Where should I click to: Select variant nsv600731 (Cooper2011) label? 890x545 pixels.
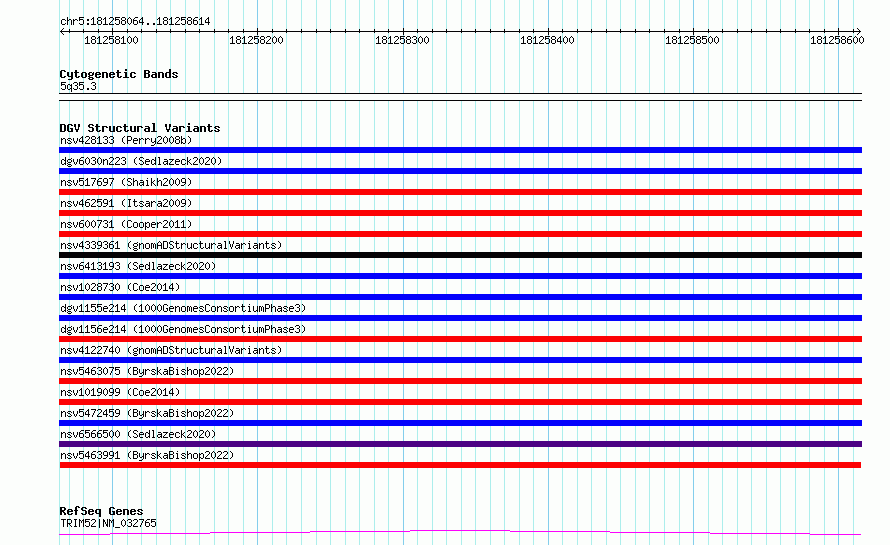126,224
